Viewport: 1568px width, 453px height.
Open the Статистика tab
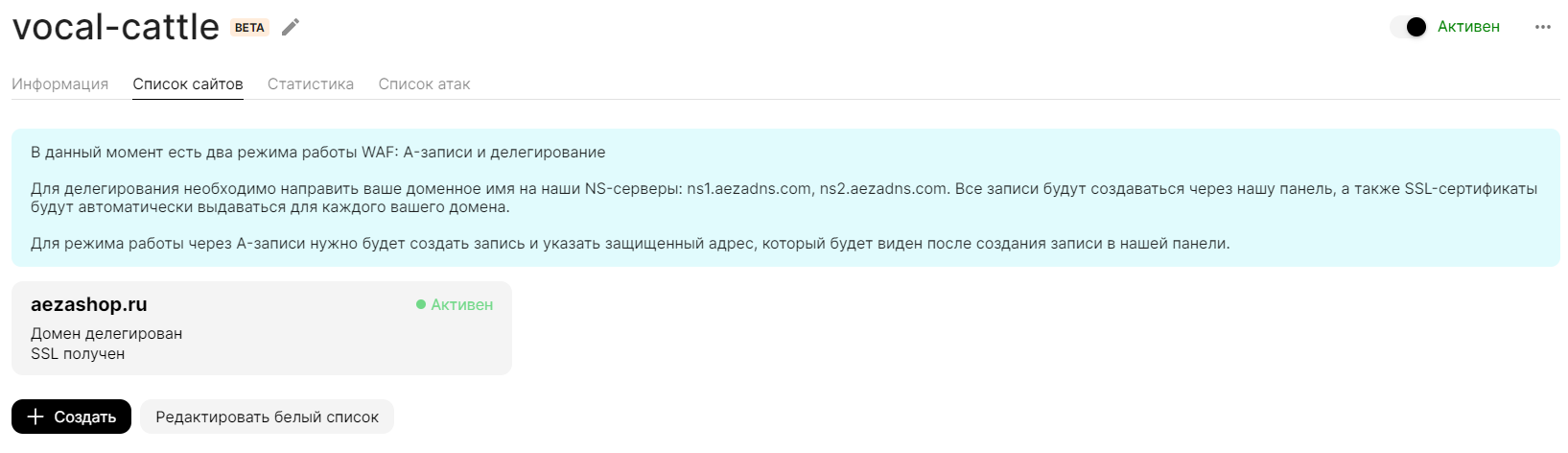(x=311, y=84)
